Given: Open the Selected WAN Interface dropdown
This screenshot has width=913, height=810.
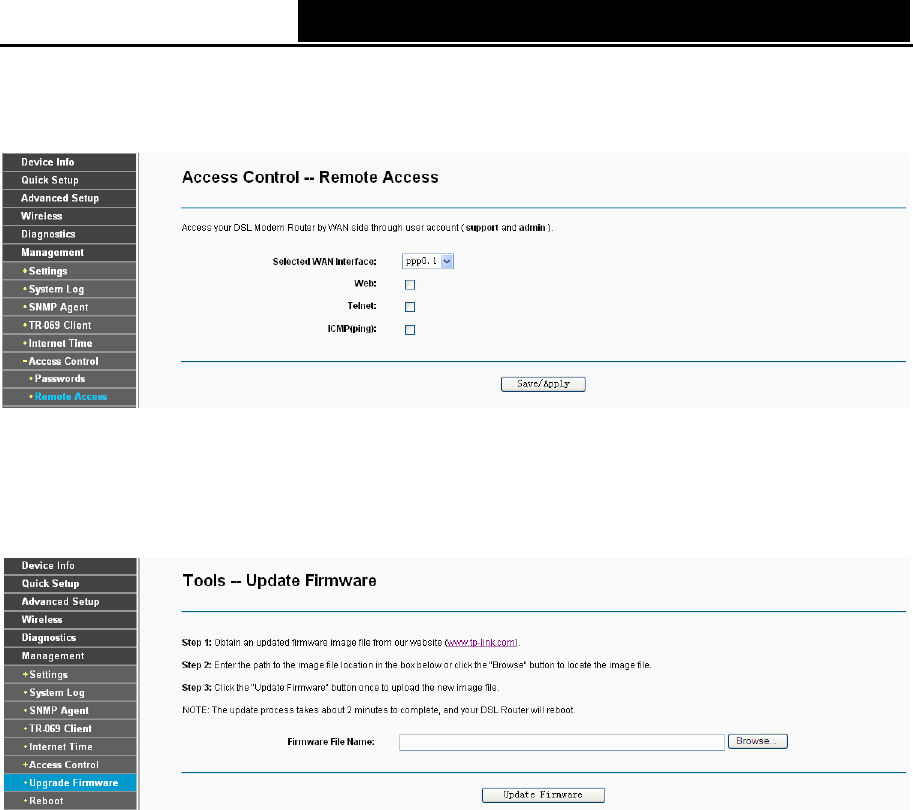Looking at the screenshot, I should pos(435,261).
